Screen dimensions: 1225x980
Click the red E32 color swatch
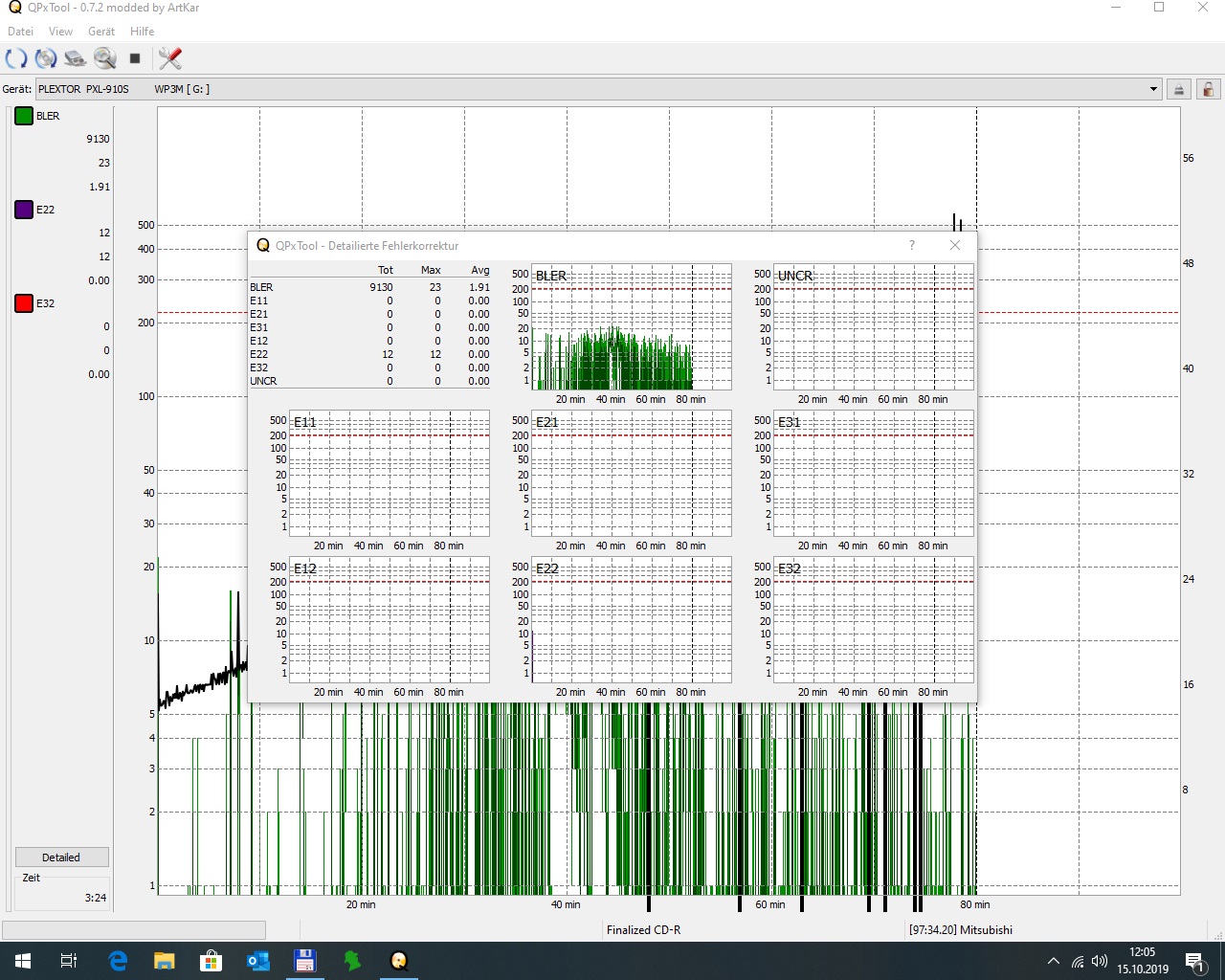24,303
